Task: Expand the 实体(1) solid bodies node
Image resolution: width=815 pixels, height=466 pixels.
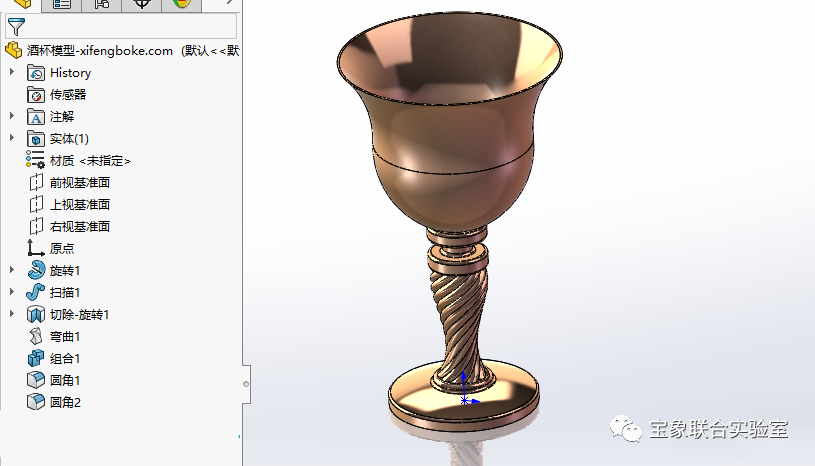Action: coord(12,138)
